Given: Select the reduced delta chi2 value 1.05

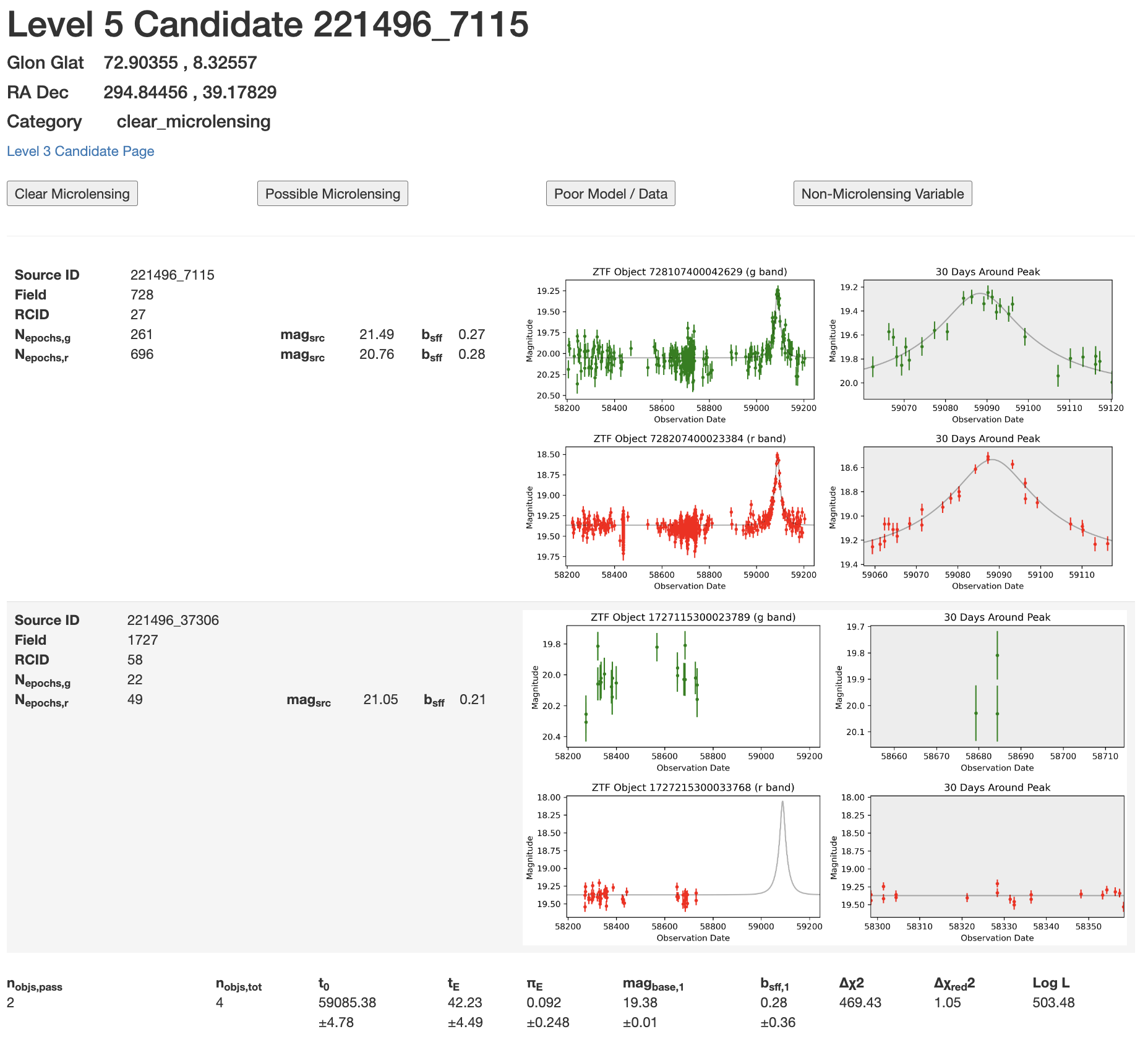Looking at the screenshot, I should pyautogui.click(x=948, y=1002).
